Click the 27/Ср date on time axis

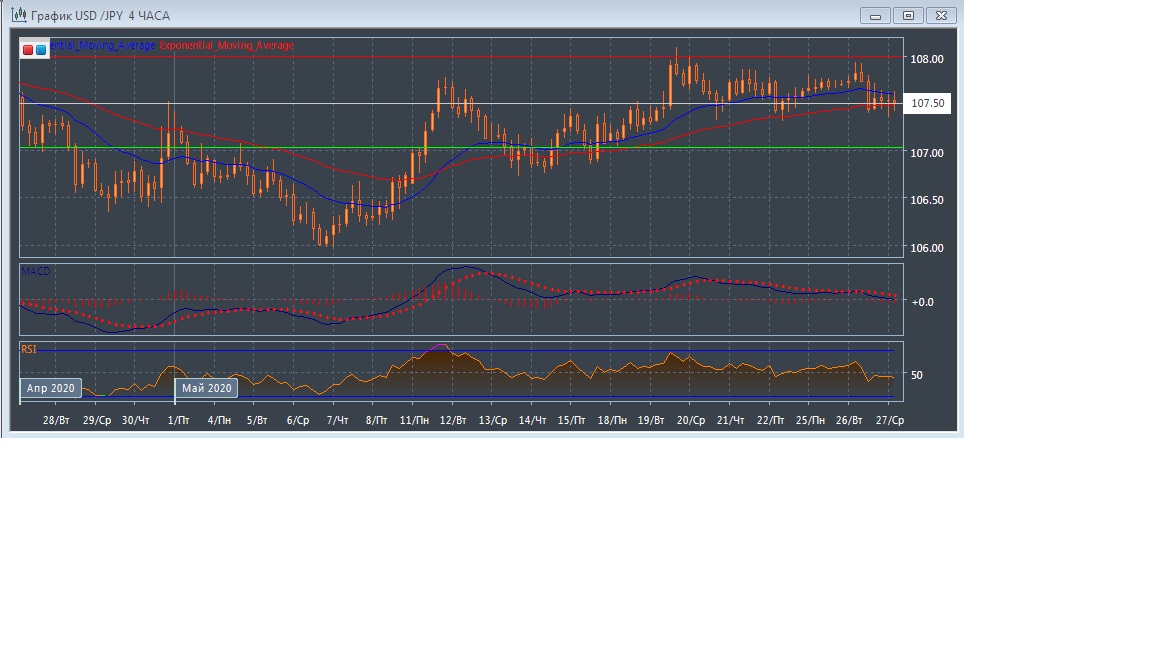click(x=890, y=420)
